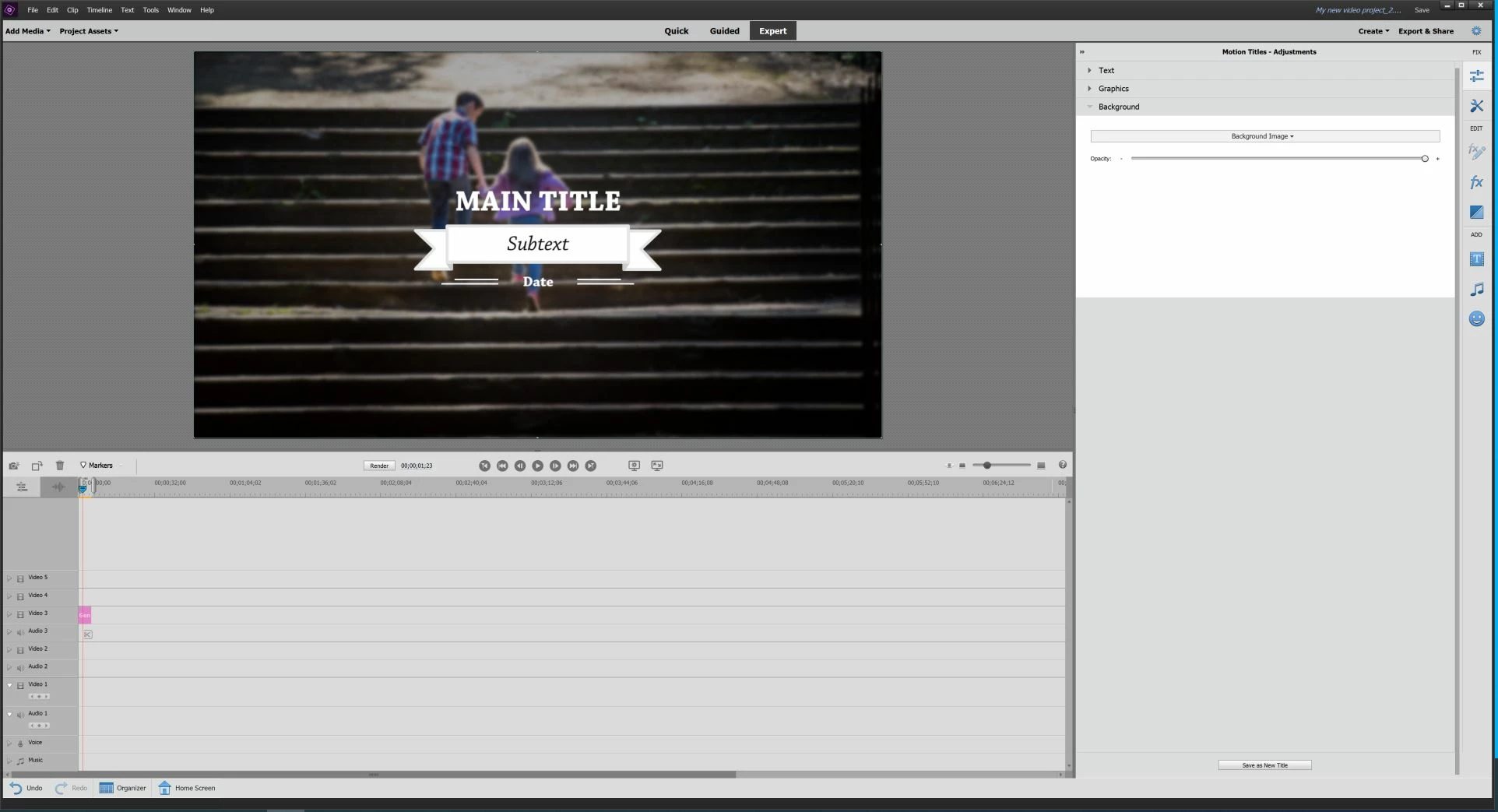Toggle Video 5 track film icon
Viewport: 1498px width, 812px height.
point(20,578)
